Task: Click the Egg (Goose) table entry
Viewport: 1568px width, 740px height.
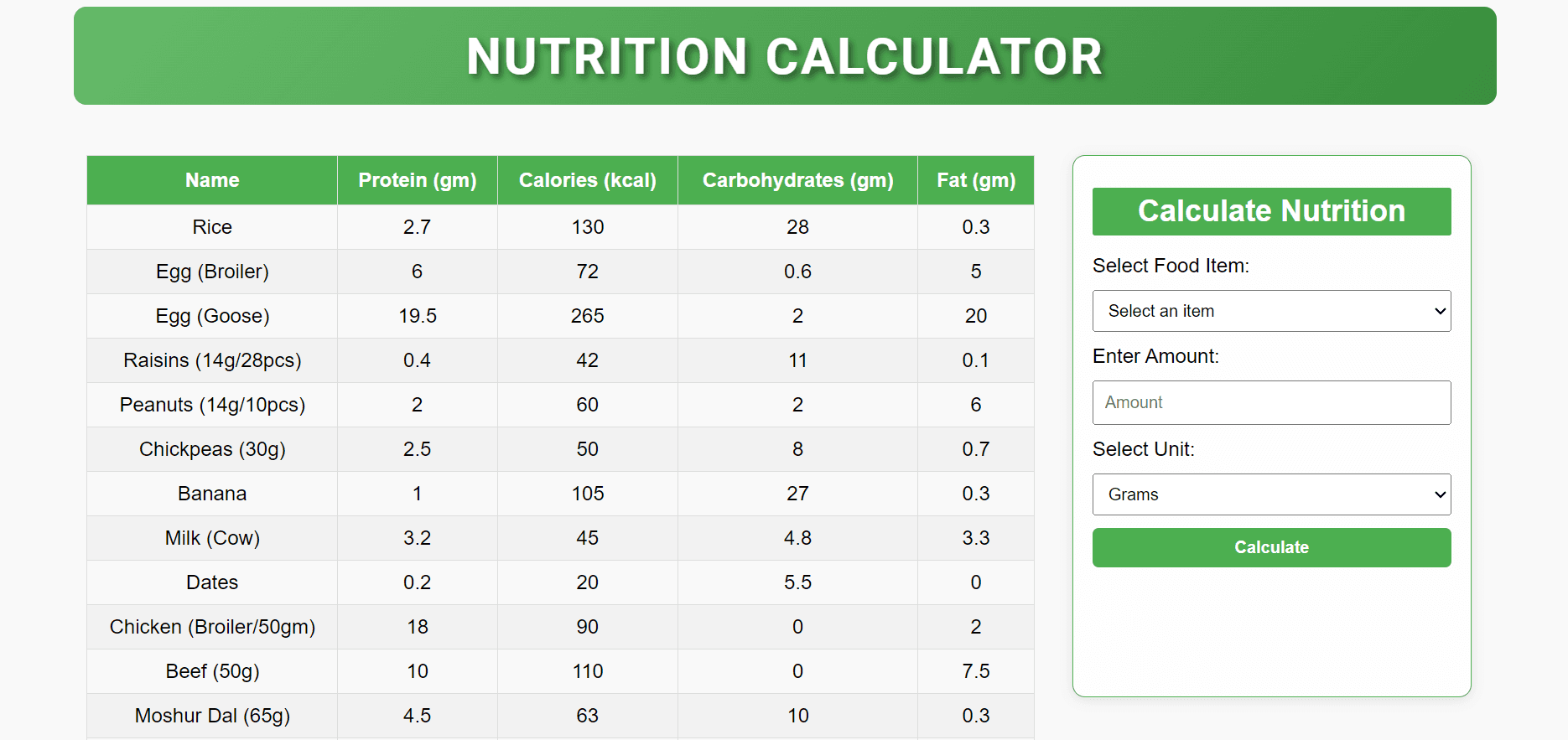Action: point(212,316)
